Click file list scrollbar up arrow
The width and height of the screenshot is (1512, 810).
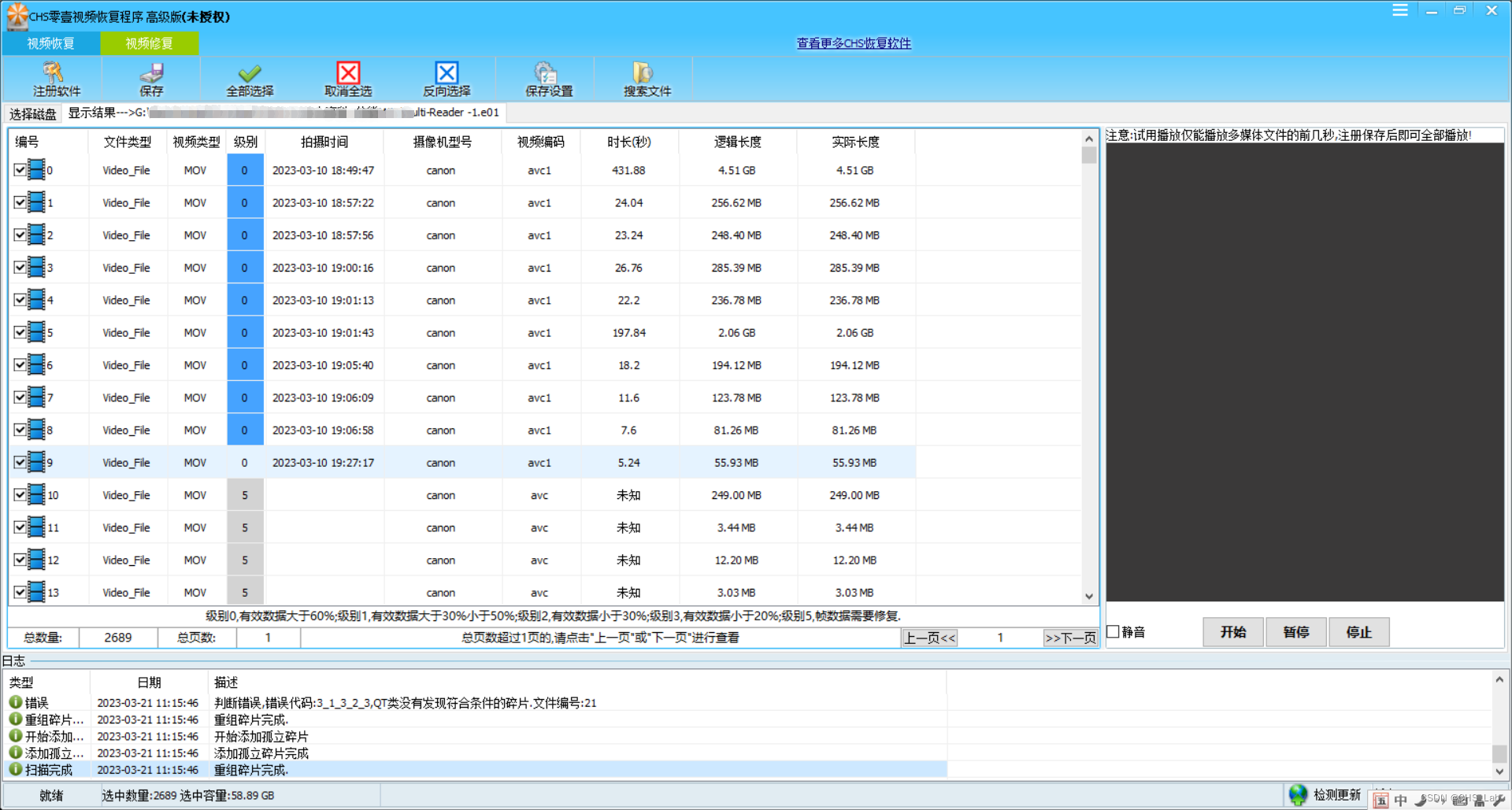pyautogui.click(x=1089, y=139)
